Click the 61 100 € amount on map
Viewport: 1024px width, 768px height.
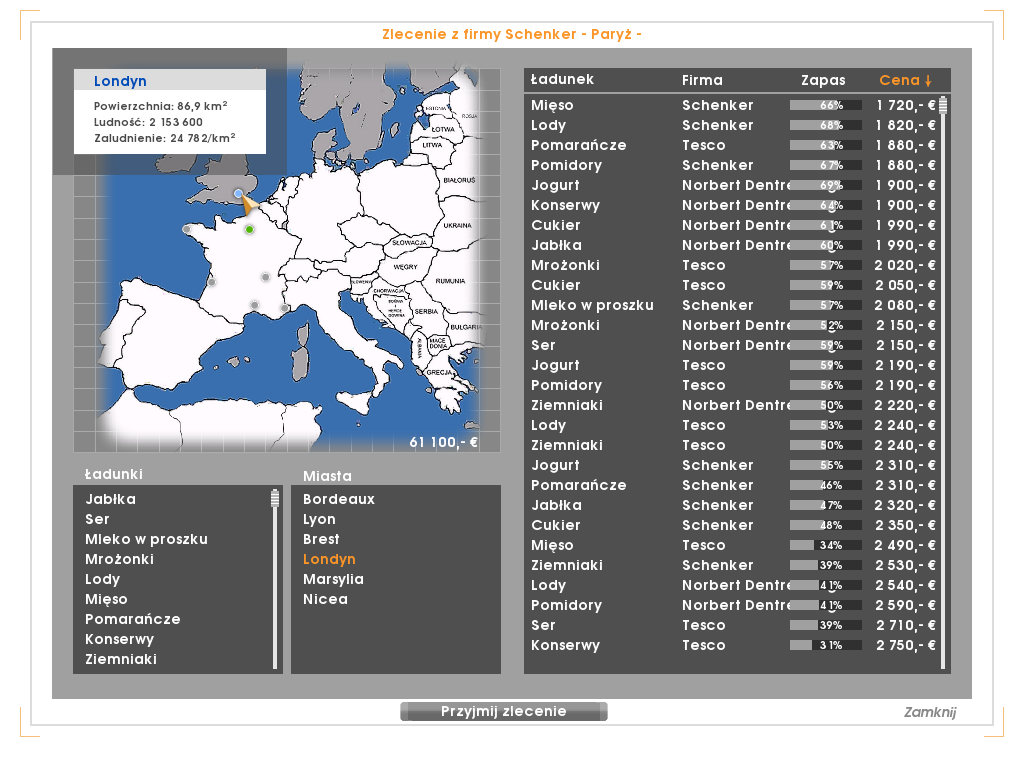point(443,442)
